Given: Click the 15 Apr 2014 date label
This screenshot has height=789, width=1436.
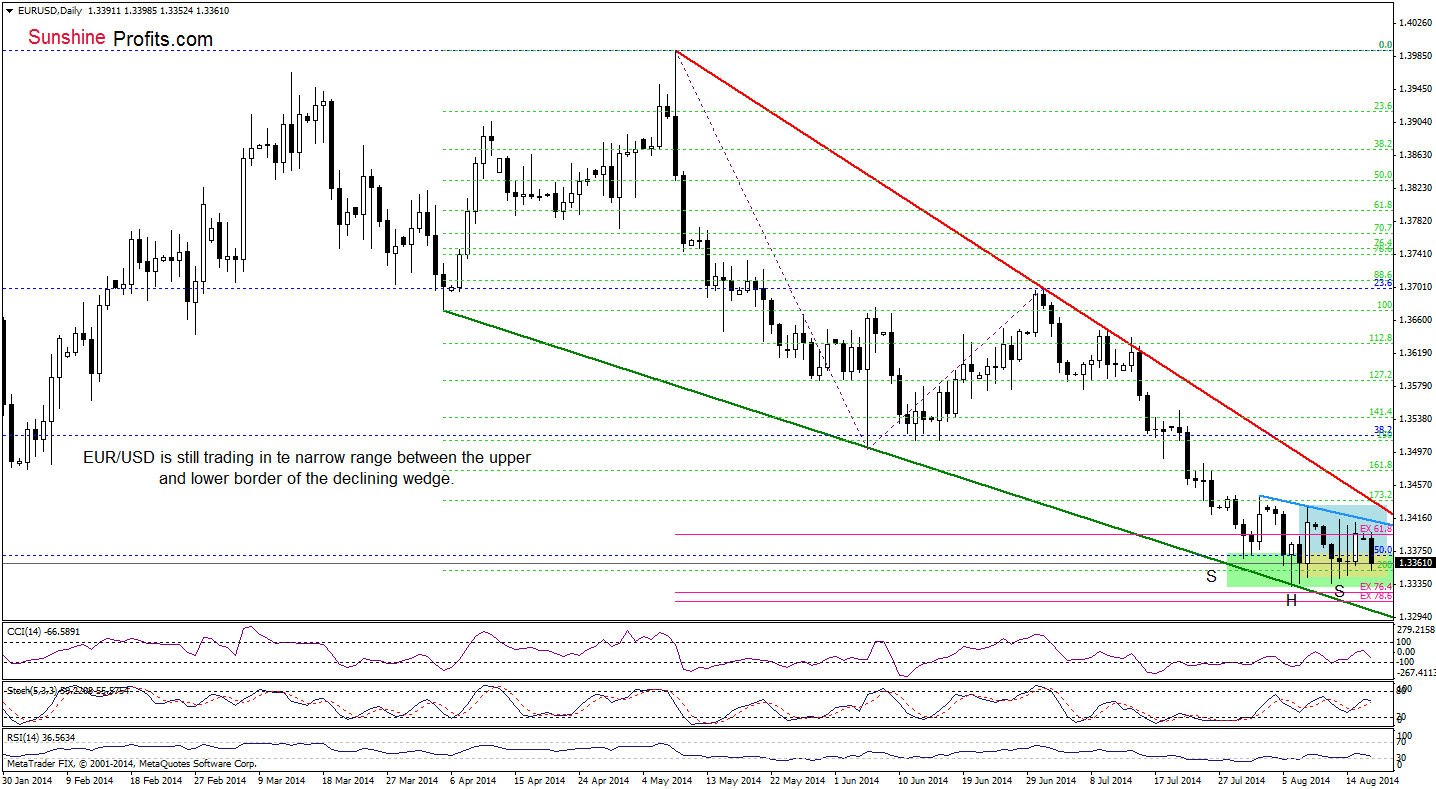Looking at the screenshot, I should pyautogui.click(x=540, y=780).
